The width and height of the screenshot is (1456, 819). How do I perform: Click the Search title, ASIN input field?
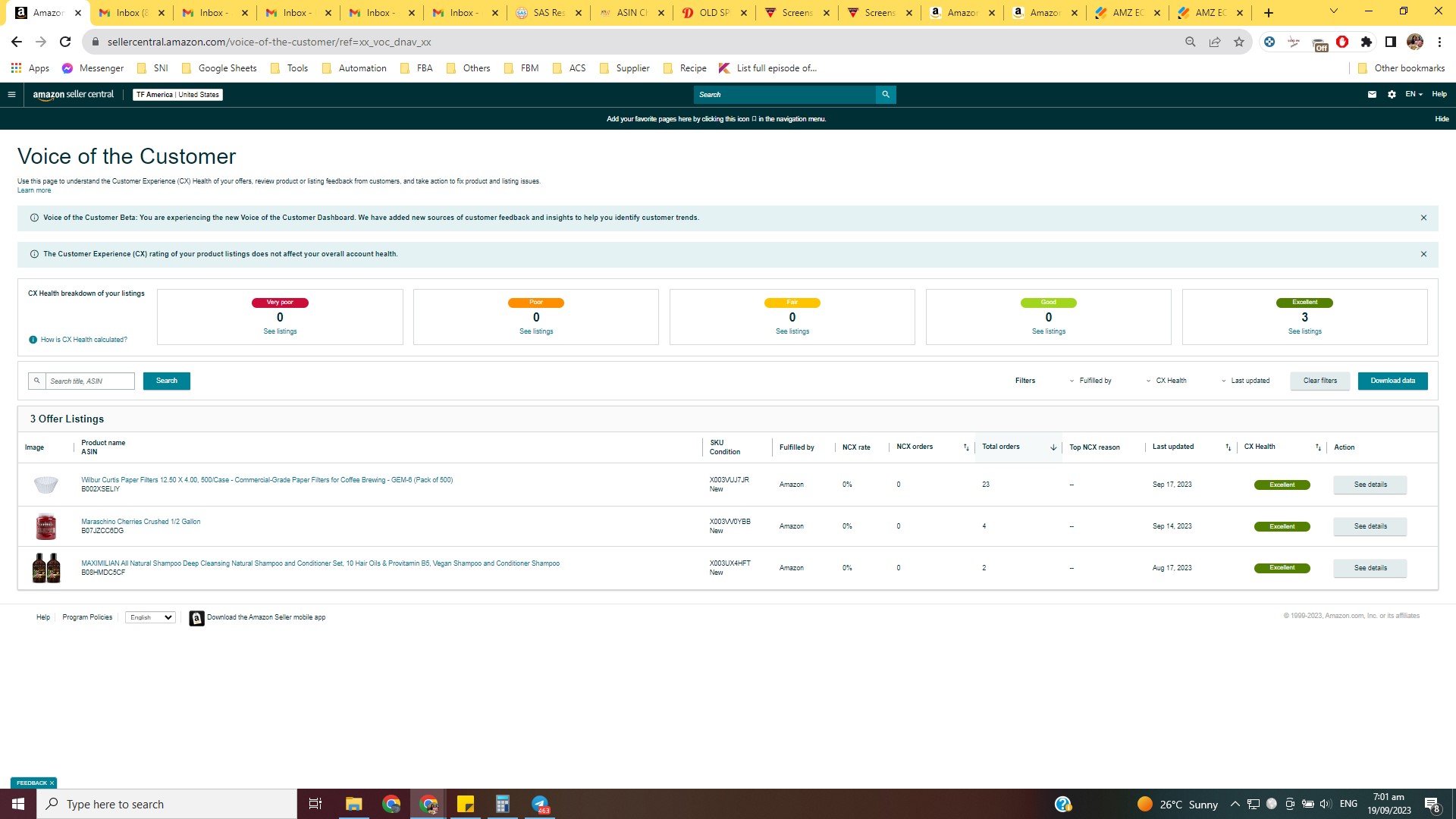(89, 381)
